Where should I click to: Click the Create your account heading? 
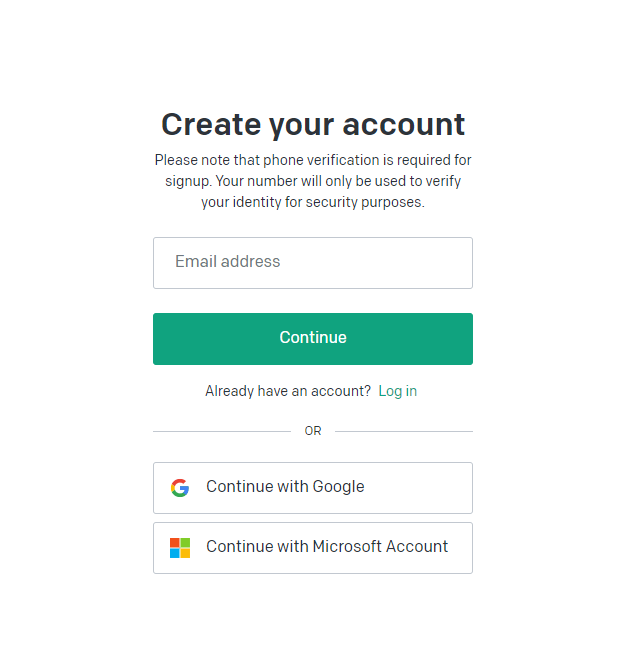[313, 125]
